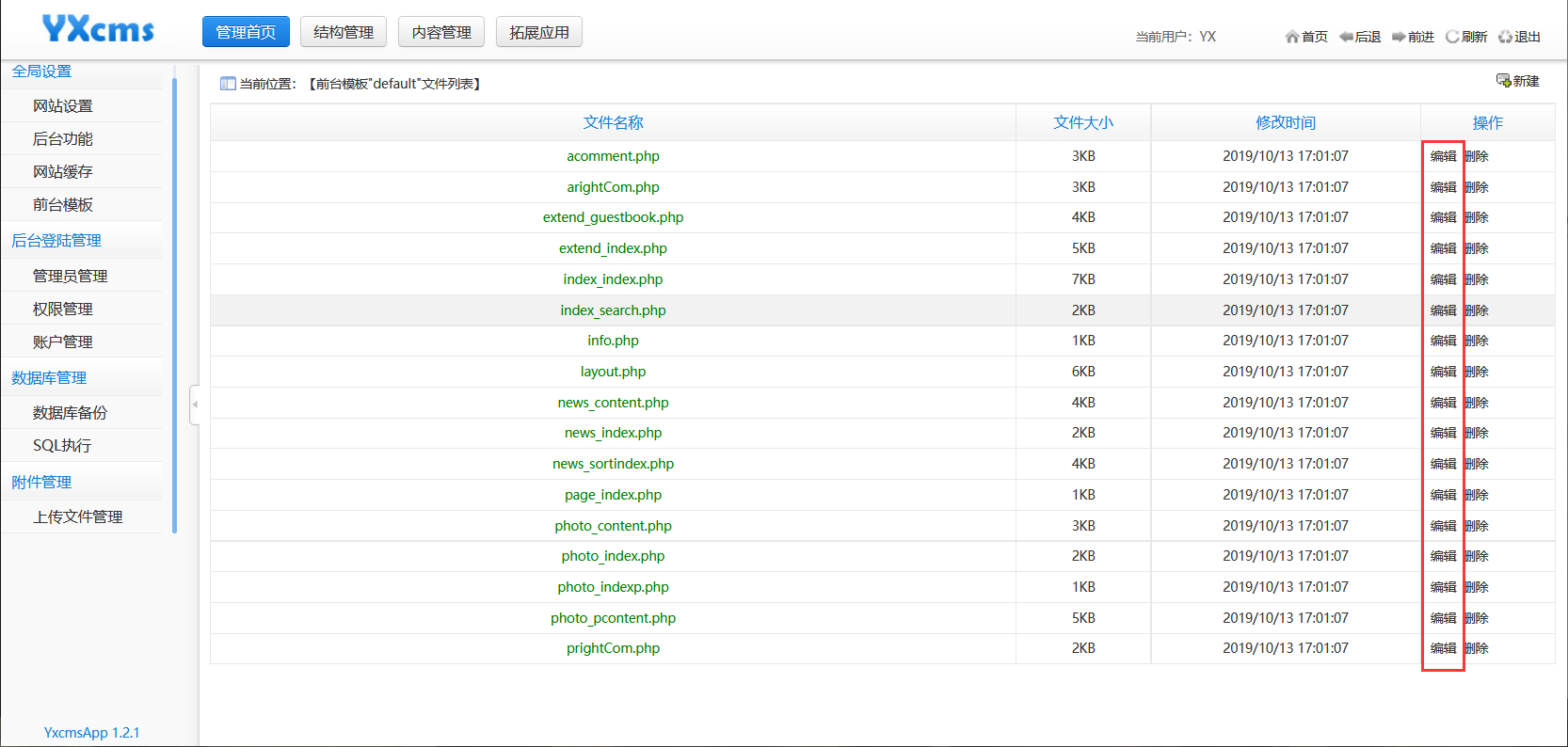Collapse the sidebar using the handle arrow

(x=195, y=405)
